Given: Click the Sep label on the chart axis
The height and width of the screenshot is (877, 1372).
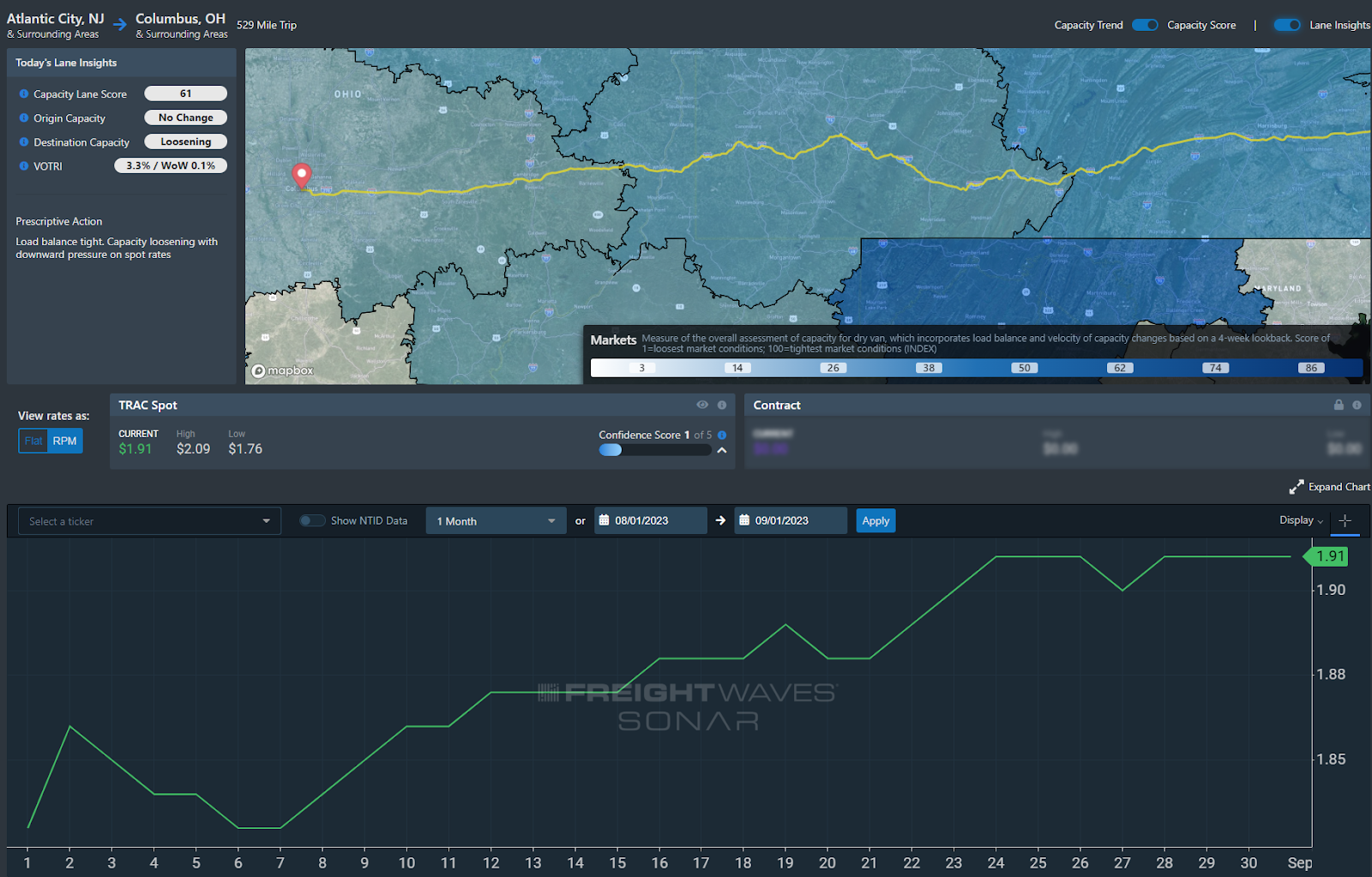Looking at the screenshot, I should click(1300, 863).
